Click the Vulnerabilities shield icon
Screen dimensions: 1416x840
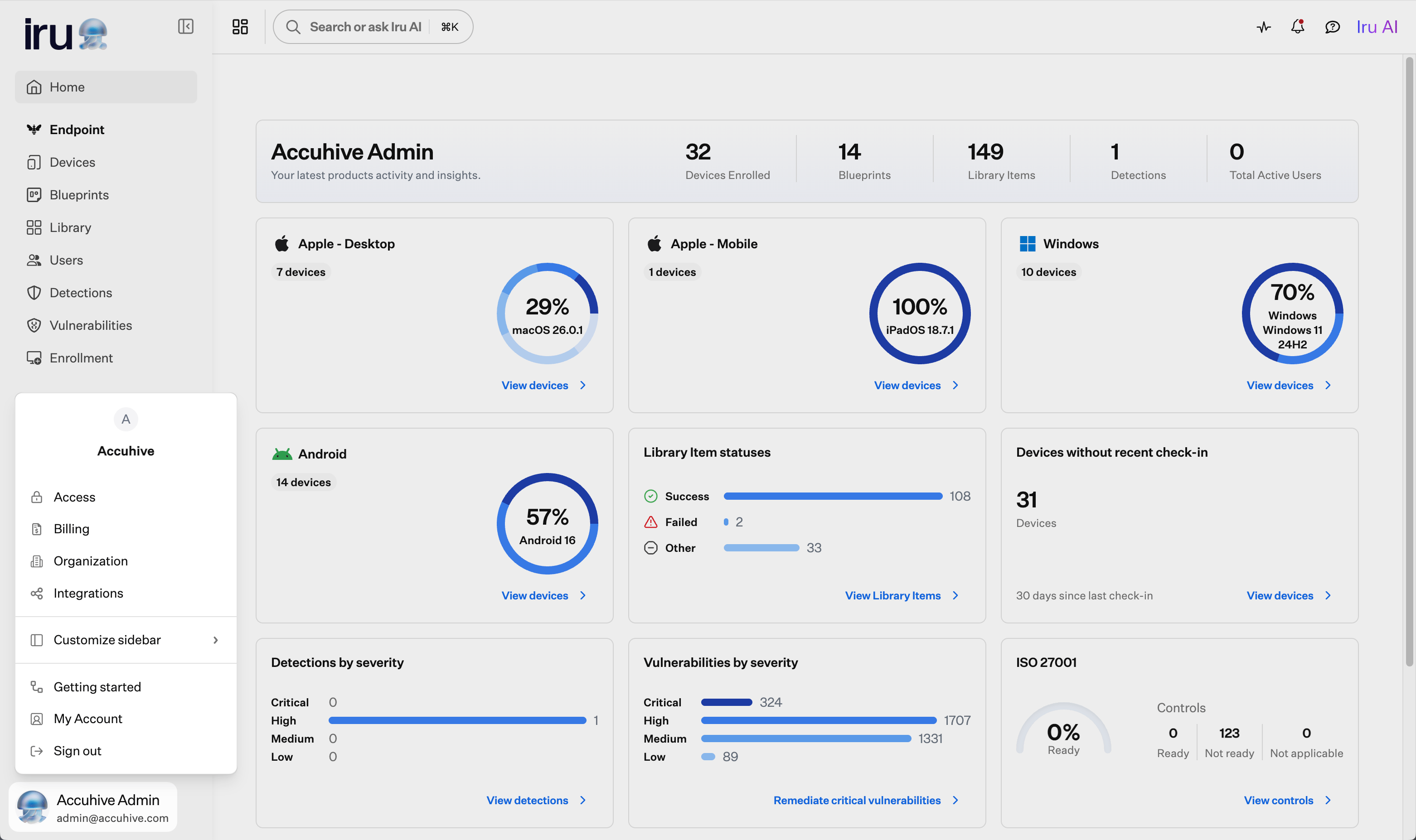34,325
